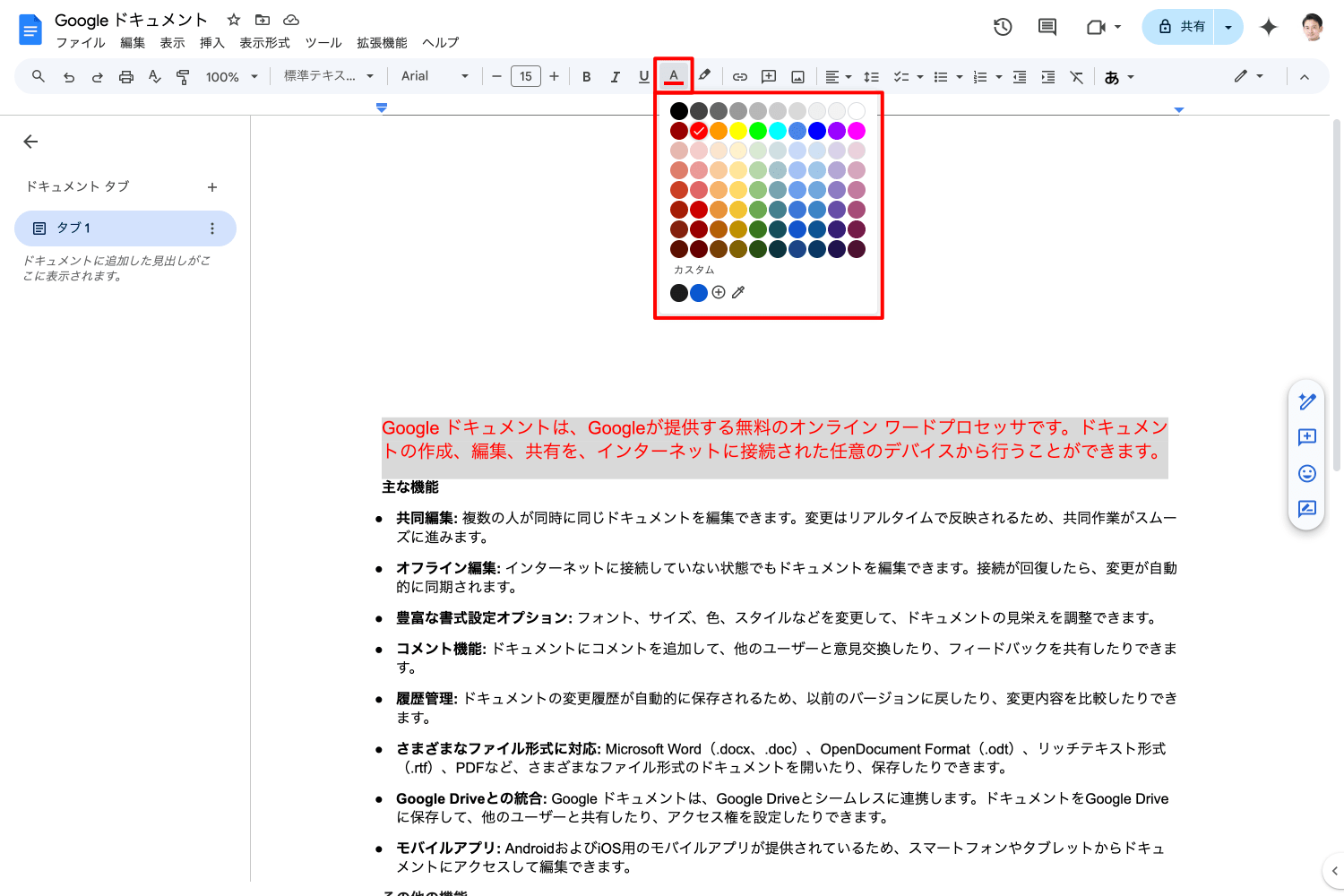Open the ツール menu
Image resolution: width=1344 pixels, height=896 pixels.
(x=323, y=43)
